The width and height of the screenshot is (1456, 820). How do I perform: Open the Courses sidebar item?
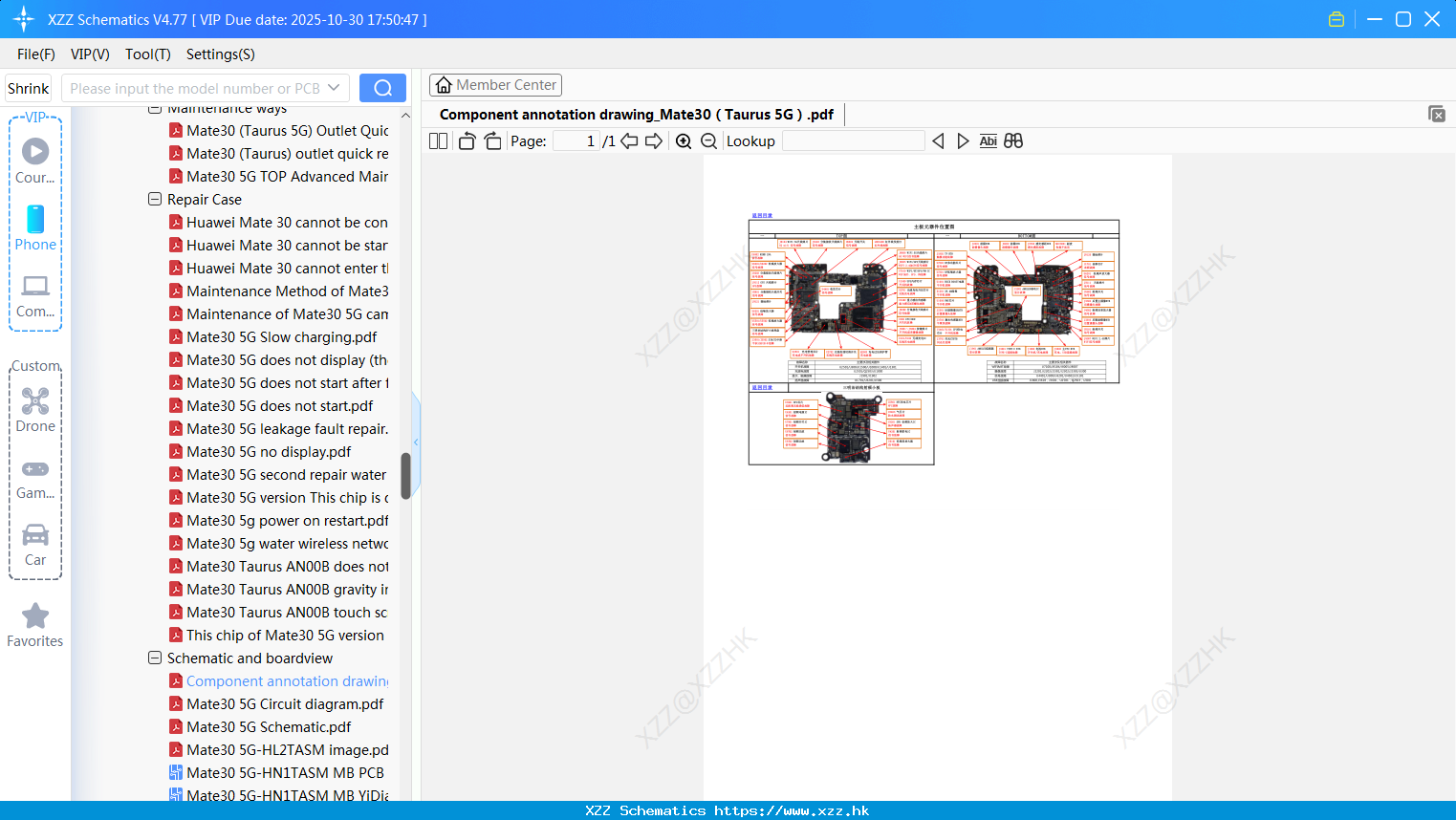35,162
